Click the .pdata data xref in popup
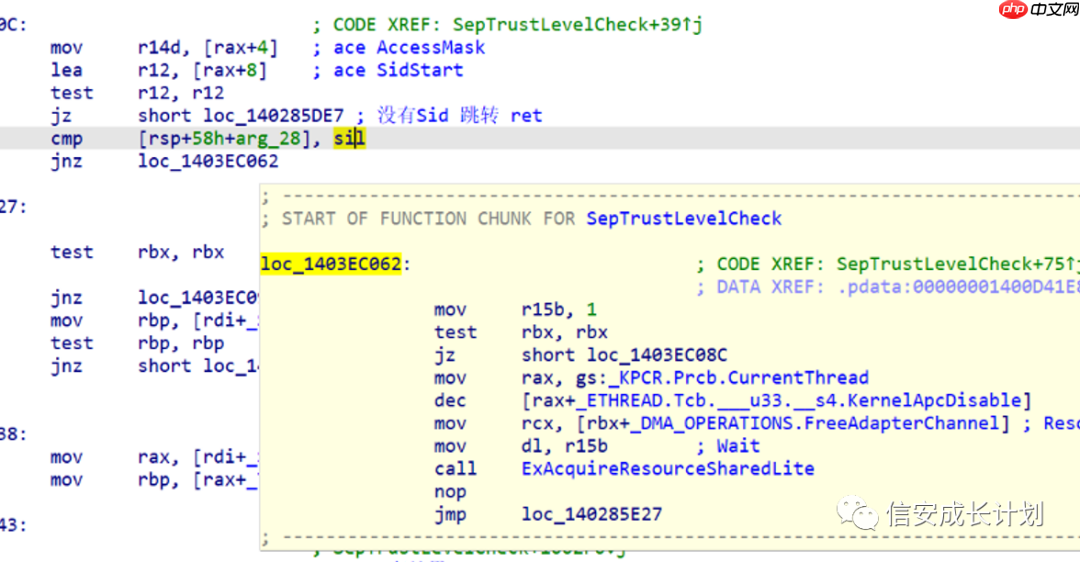The height and width of the screenshot is (562, 1080). pos(958,287)
